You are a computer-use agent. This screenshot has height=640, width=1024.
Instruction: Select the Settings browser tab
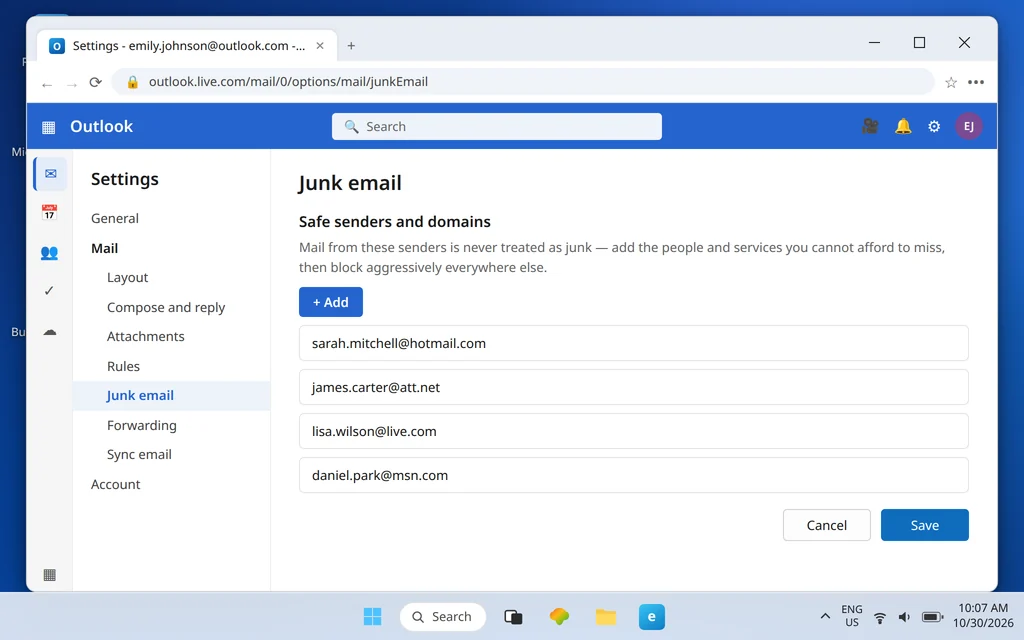[x=187, y=46]
